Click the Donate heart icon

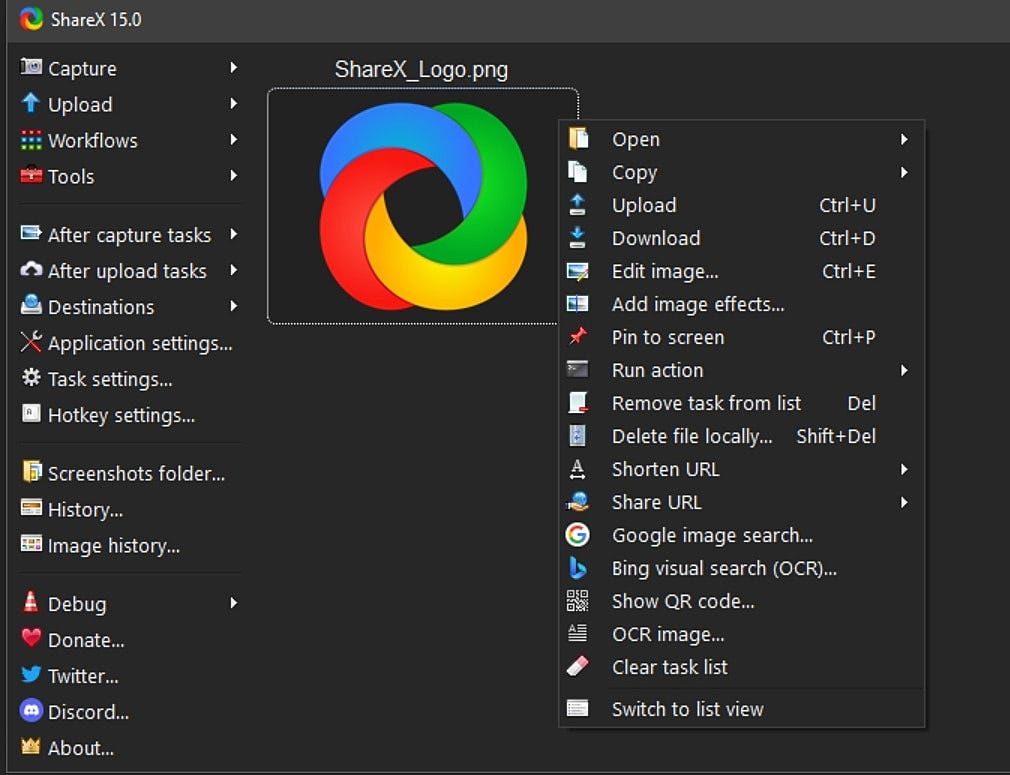pyautogui.click(x=31, y=638)
